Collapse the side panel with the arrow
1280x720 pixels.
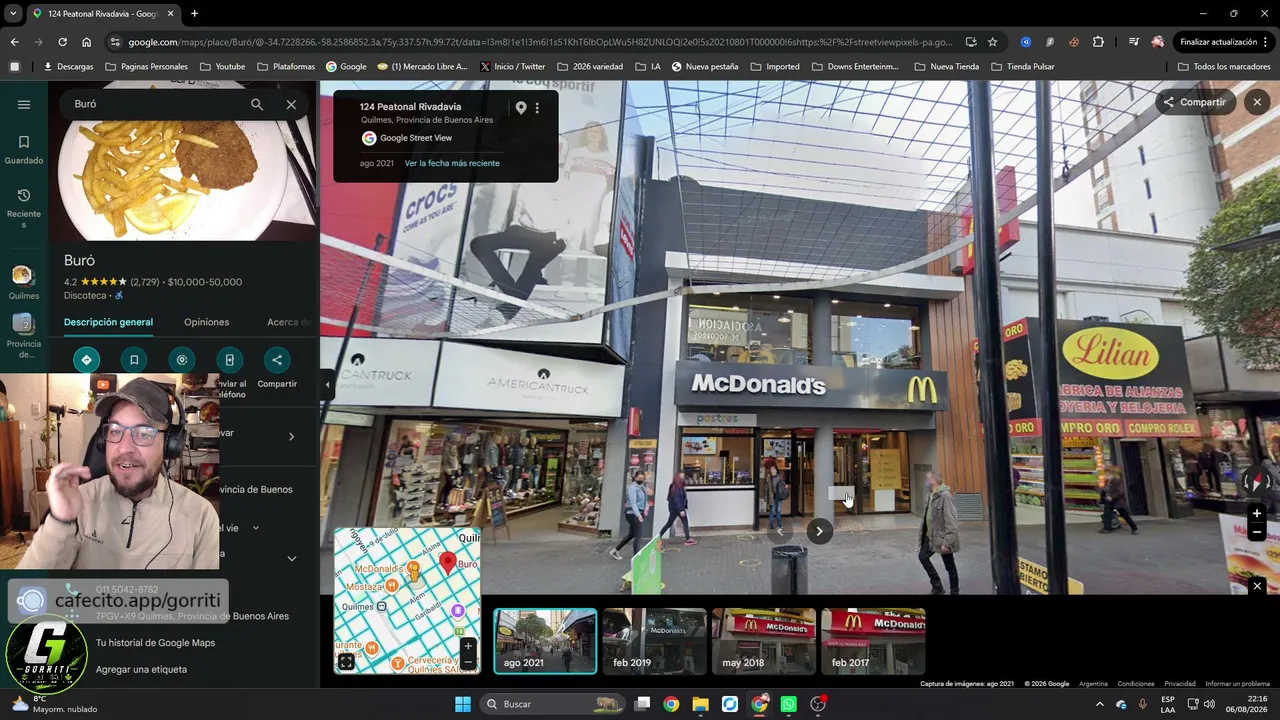tap(326, 384)
